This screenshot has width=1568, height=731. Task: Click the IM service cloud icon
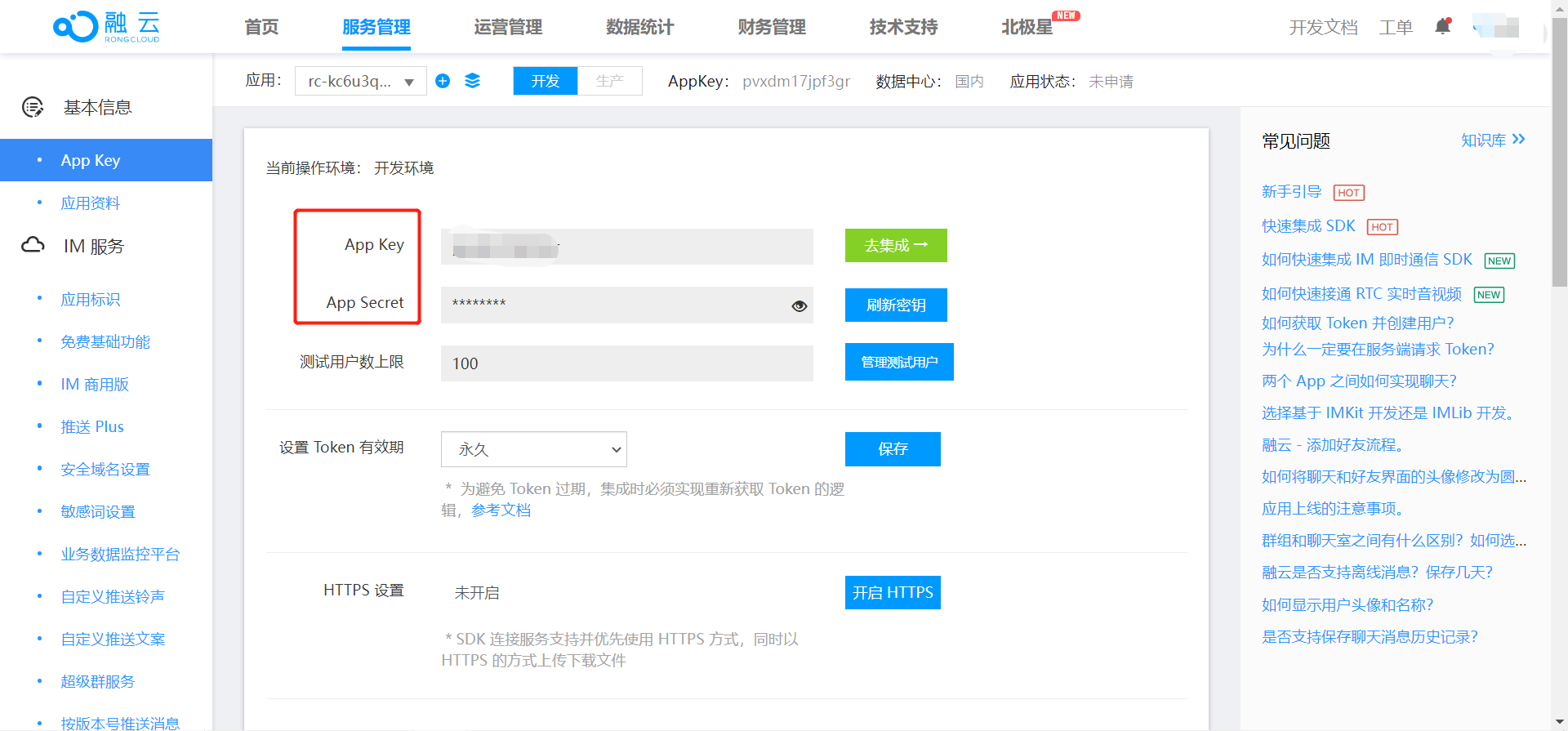point(33,245)
